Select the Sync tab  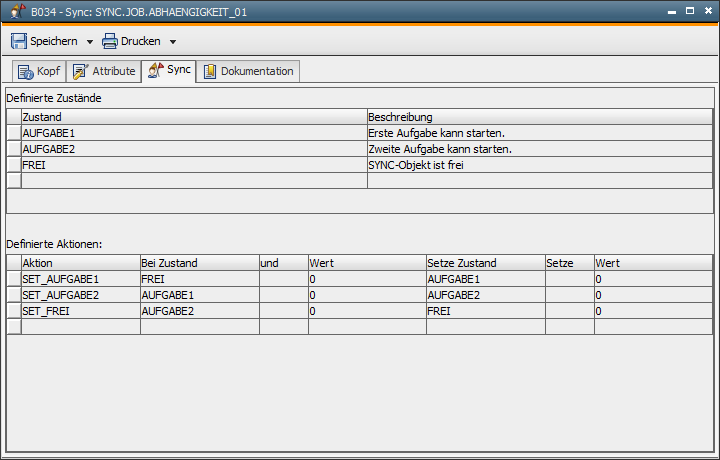169,71
